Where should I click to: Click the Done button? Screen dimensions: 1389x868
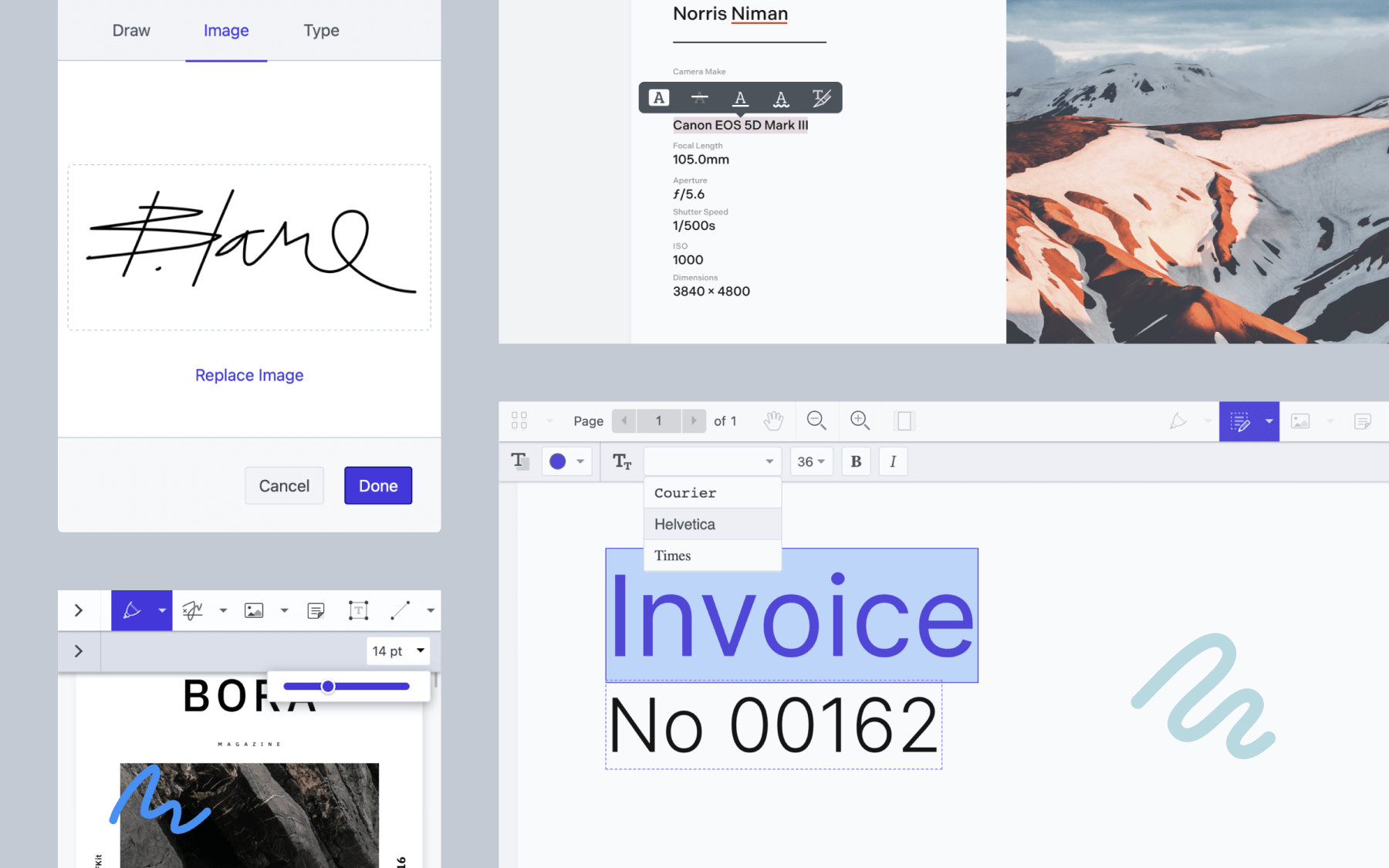pyautogui.click(x=378, y=486)
